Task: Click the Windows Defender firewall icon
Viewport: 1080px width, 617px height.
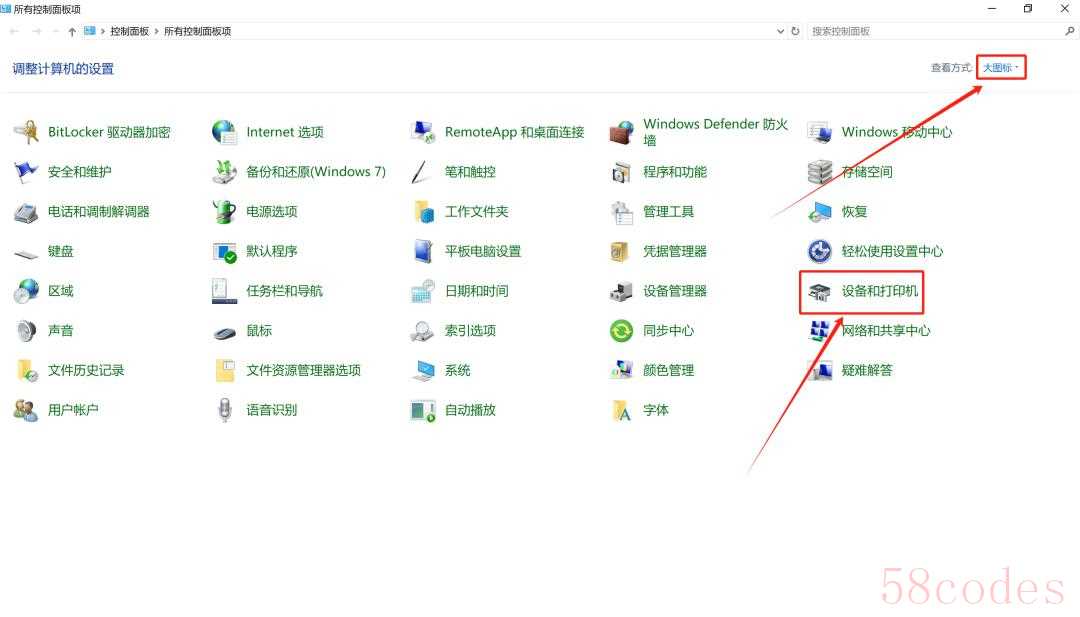Action: pyautogui.click(x=621, y=132)
